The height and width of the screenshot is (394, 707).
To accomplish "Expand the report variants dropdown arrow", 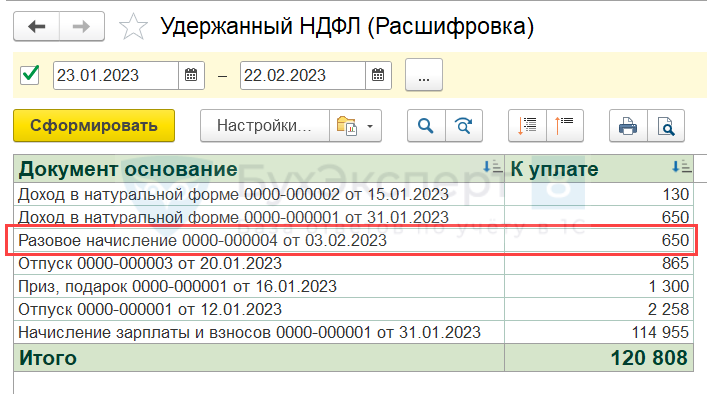I will [x=370, y=126].
